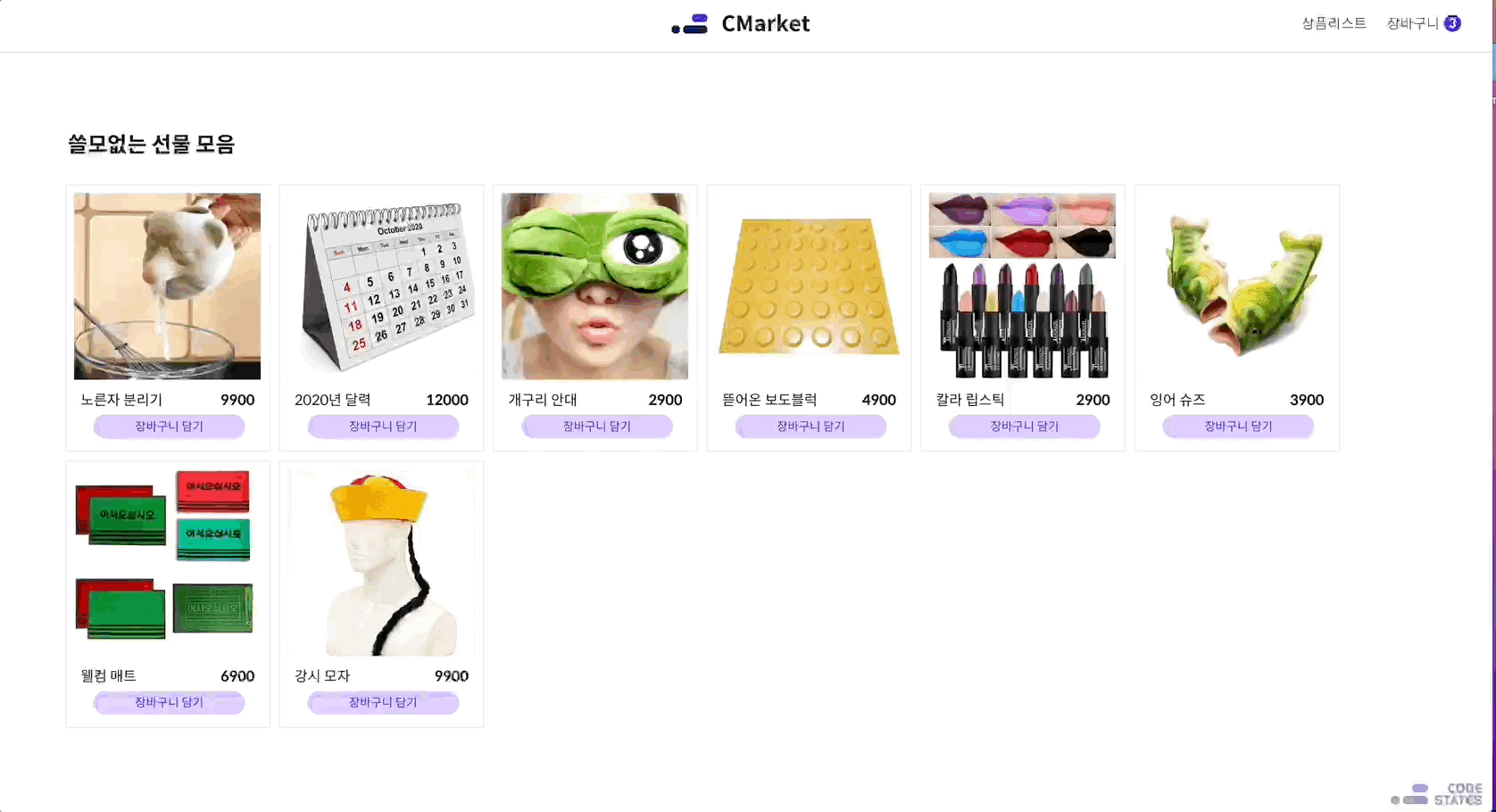Click the CMarket logo icon
Image resolution: width=1496 pixels, height=812 pixels.
click(x=690, y=24)
